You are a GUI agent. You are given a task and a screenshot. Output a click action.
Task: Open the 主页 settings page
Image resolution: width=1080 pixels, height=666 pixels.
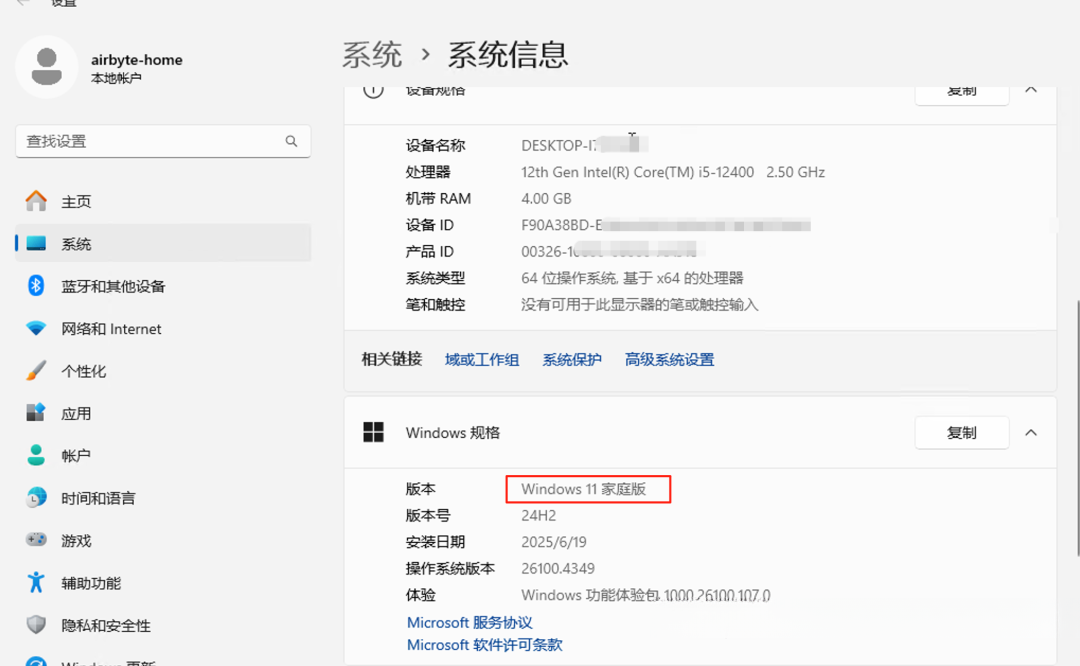(x=163, y=201)
